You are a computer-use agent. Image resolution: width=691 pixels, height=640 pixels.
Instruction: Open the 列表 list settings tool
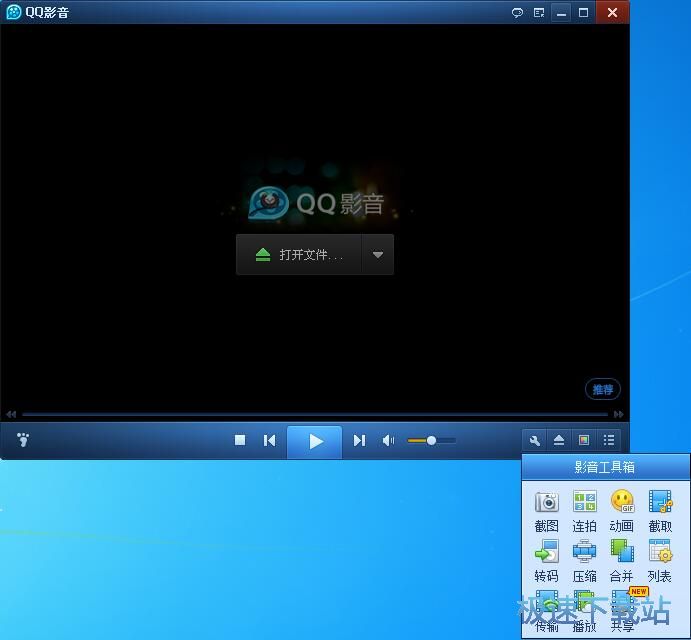(660, 561)
